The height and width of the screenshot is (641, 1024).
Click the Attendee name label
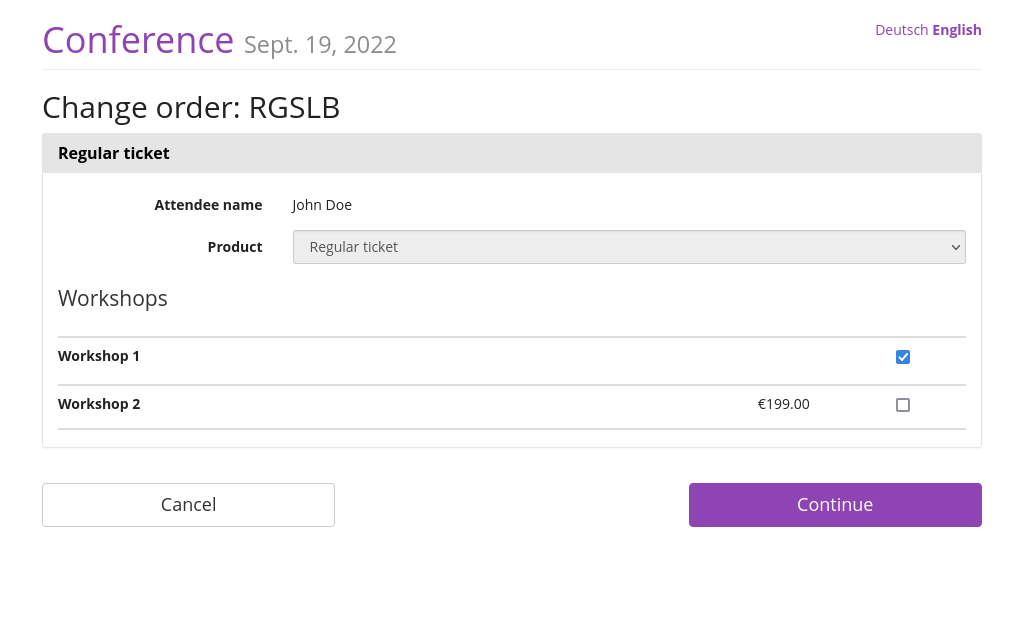click(208, 205)
